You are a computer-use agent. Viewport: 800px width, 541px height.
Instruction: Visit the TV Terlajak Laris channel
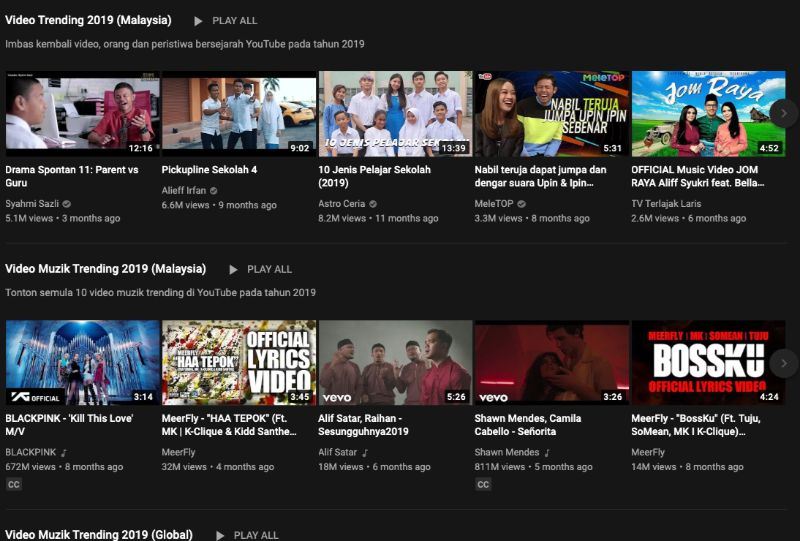coord(666,204)
